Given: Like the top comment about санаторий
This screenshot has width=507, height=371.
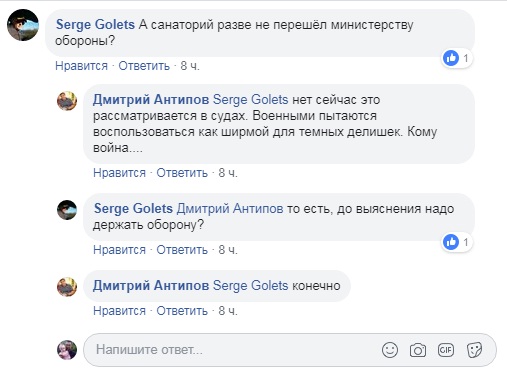Looking at the screenshot, I should 81,66.
